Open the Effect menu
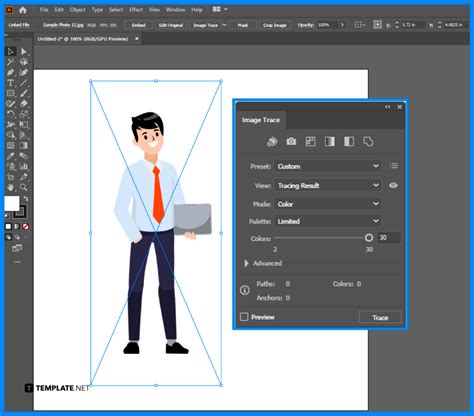The width and height of the screenshot is (474, 416). tap(136, 10)
